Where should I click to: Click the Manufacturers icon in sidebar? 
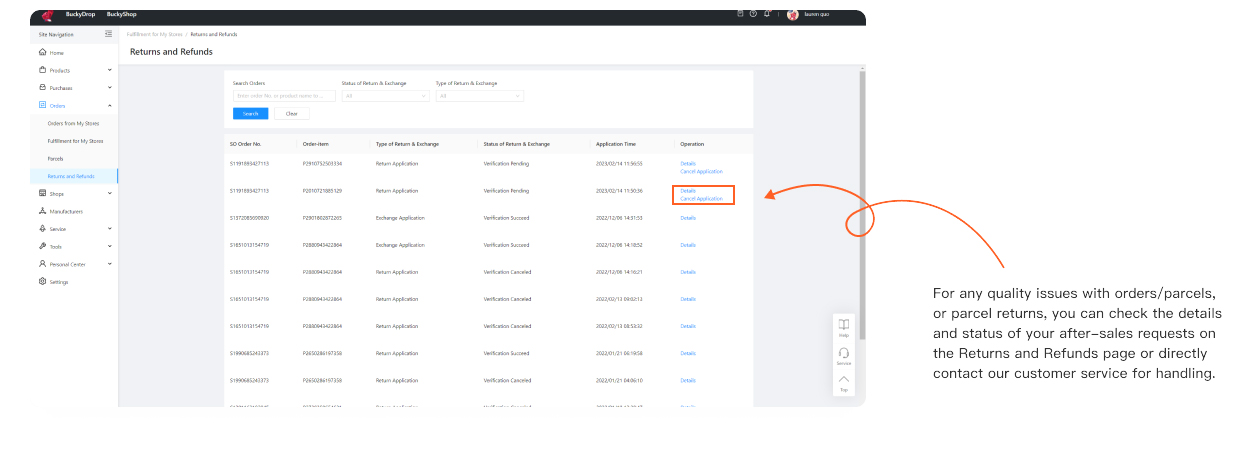tap(42, 211)
